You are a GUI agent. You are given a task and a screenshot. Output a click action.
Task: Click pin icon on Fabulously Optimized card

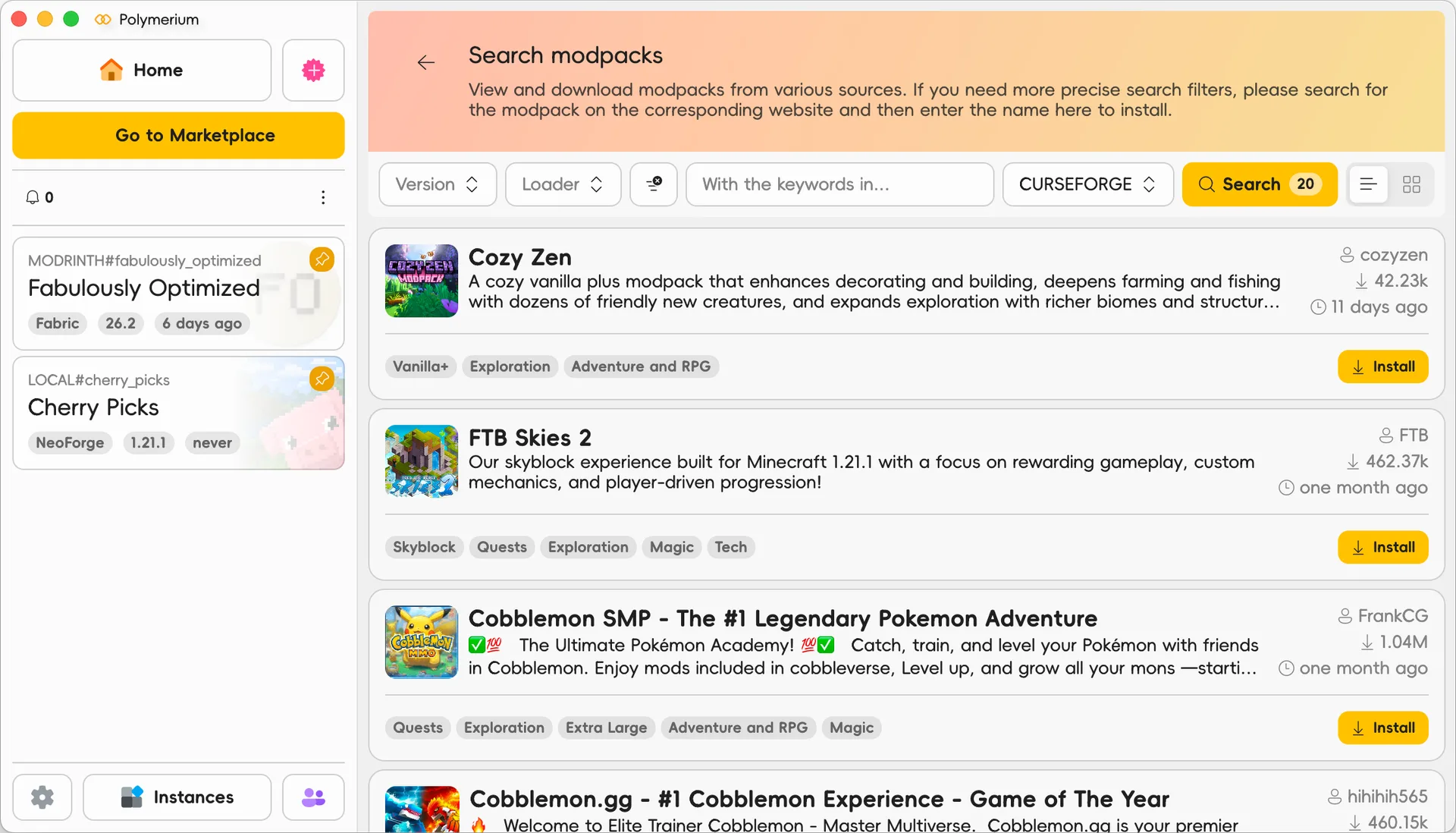point(322,259)
